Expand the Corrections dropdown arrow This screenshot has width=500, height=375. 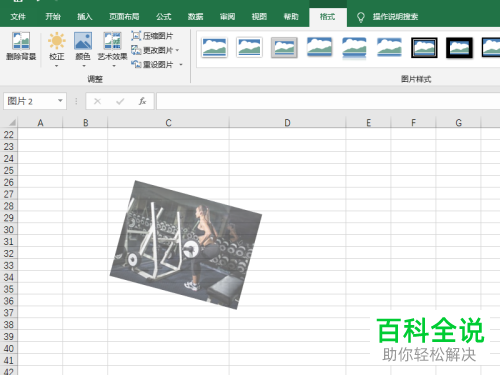(x=56, y=66)
